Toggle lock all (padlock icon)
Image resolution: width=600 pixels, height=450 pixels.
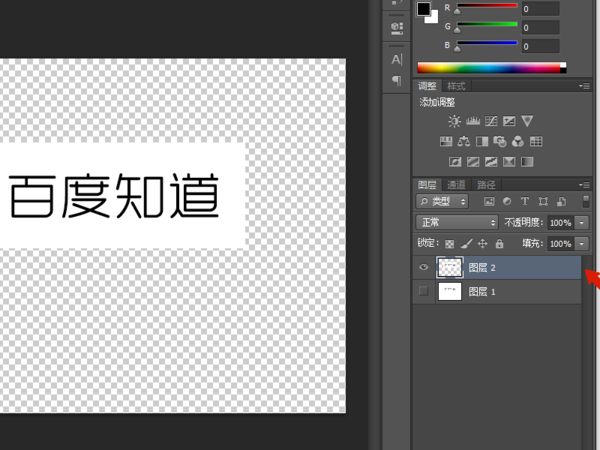pos(499,243)
